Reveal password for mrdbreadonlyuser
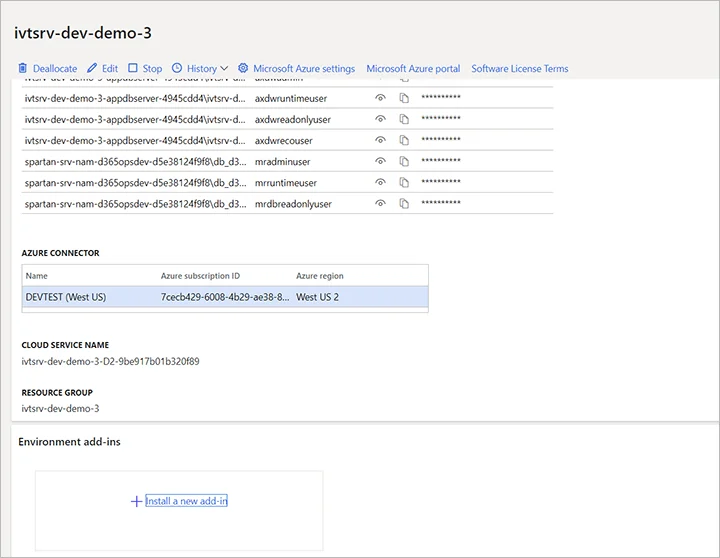The width and height of the screenshot is (720, 558). click(x=380, y=203)
